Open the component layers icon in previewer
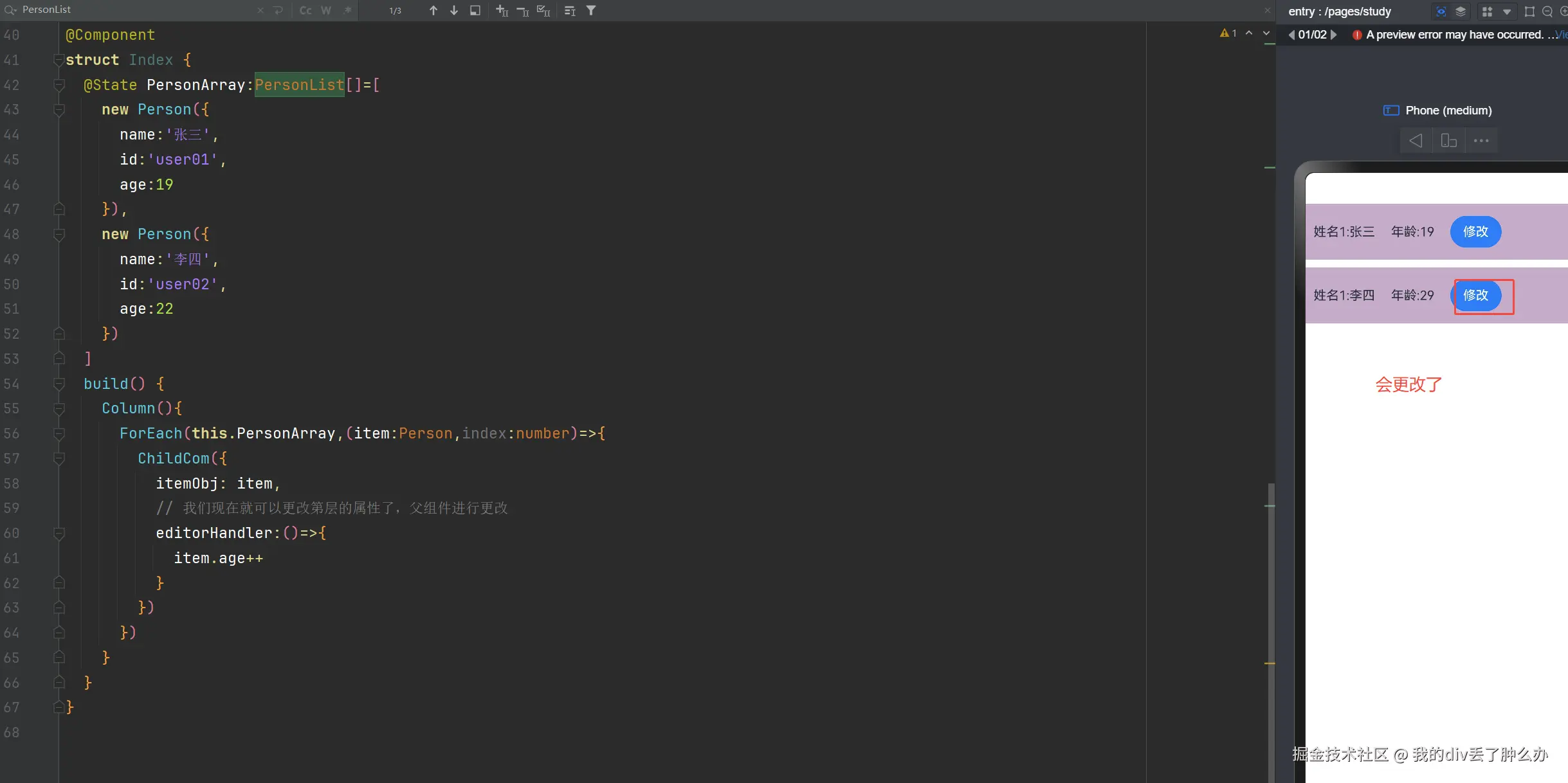Screen dimensions: 1568x783 [x=1461, y=12]
